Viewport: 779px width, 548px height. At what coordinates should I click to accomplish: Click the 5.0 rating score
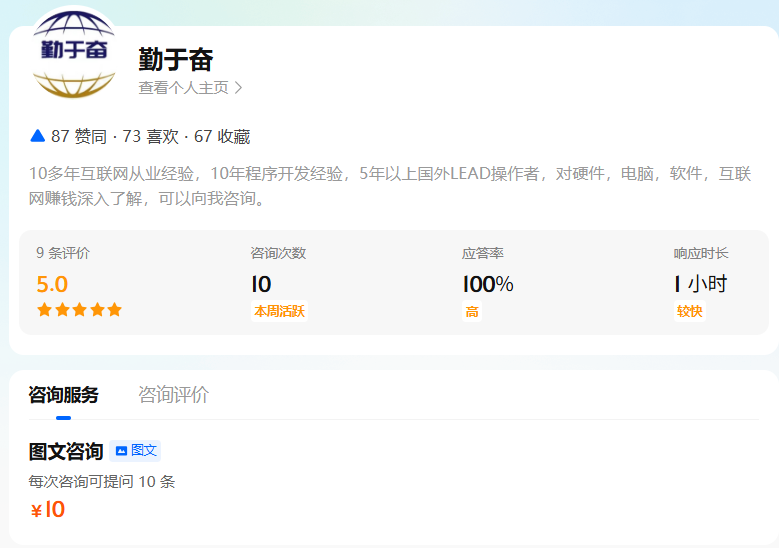coord(52,284)
